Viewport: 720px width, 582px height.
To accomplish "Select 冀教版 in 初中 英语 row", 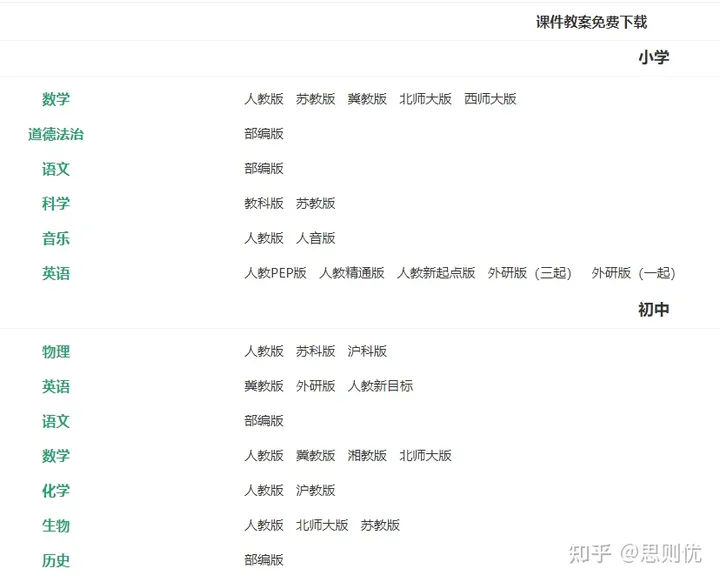I will tap(264, 386).
